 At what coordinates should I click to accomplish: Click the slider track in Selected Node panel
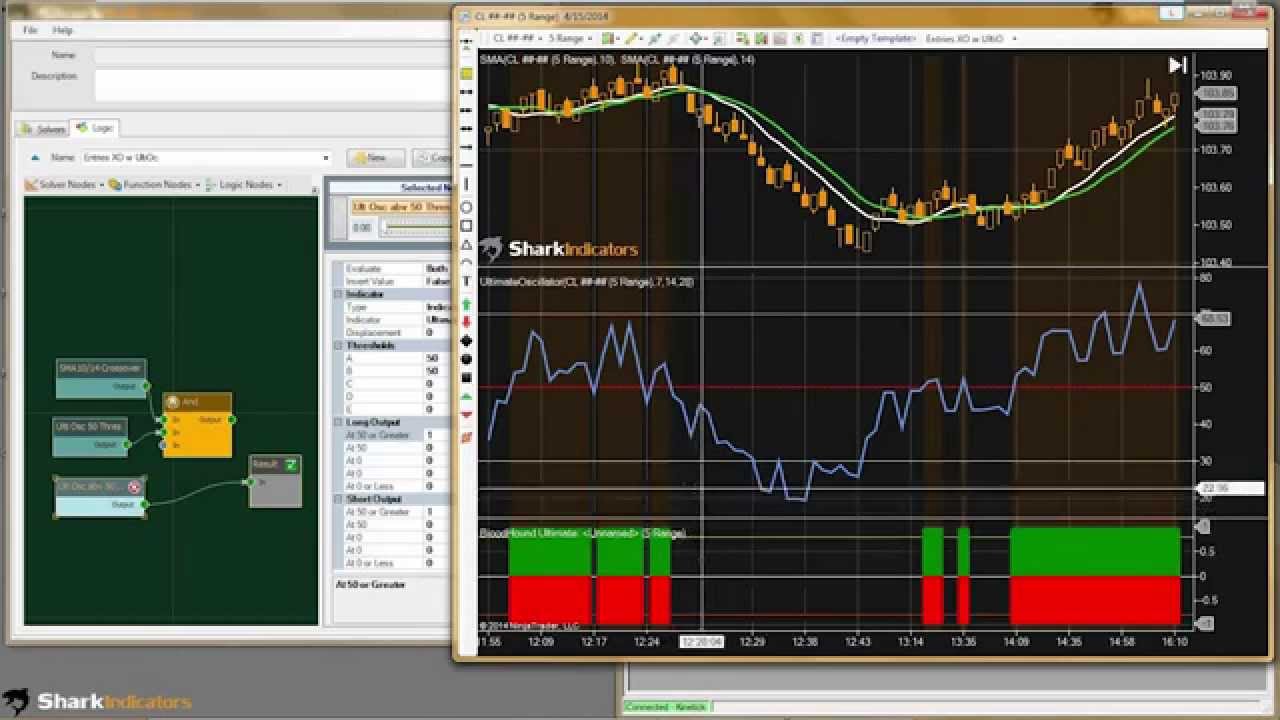pos(417,228)
